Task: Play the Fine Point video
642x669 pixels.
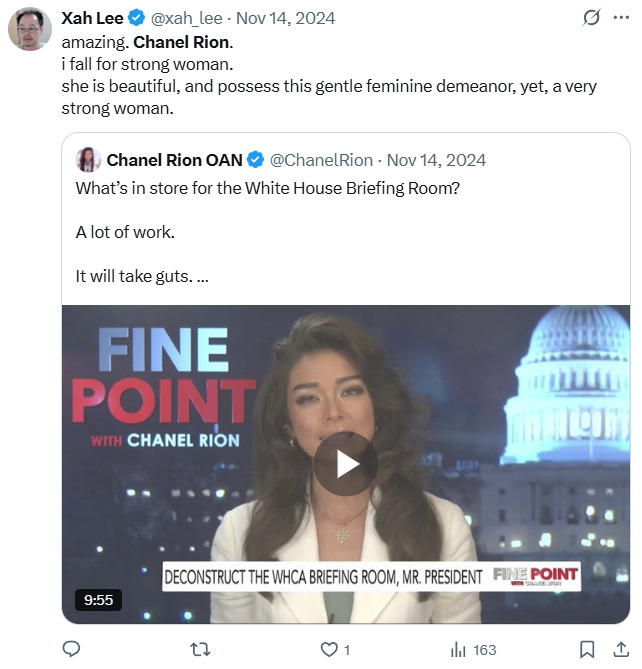Action: tap(346, 464)
